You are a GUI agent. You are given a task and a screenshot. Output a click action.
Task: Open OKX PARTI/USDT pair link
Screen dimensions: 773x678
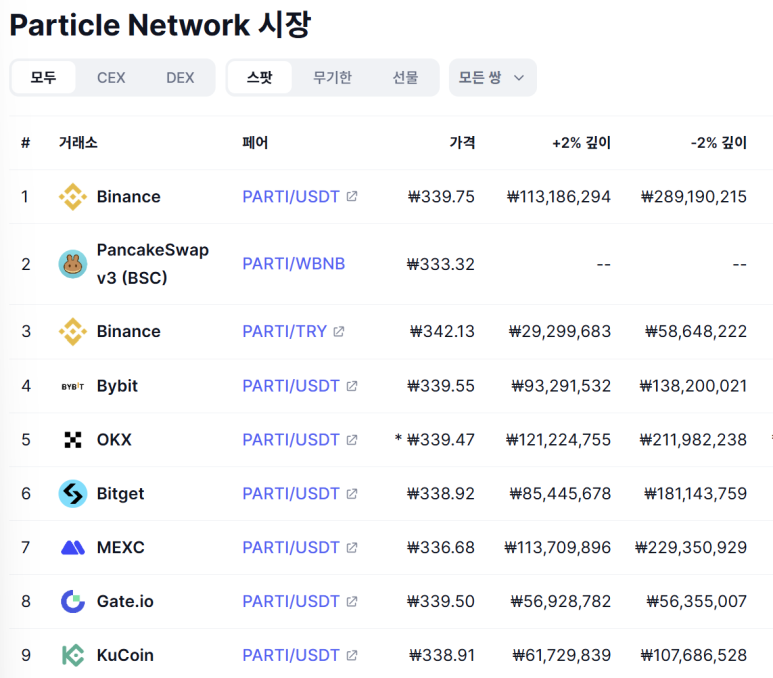291,440
